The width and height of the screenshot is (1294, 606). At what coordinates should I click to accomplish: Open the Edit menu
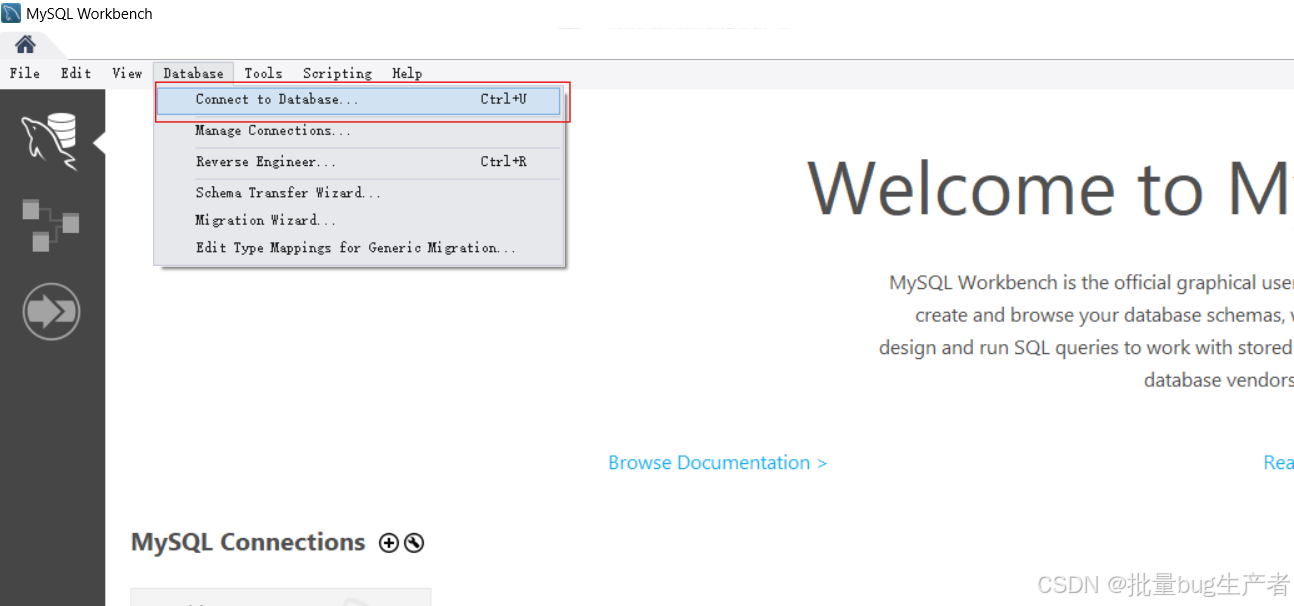click(x=76, y=73)
